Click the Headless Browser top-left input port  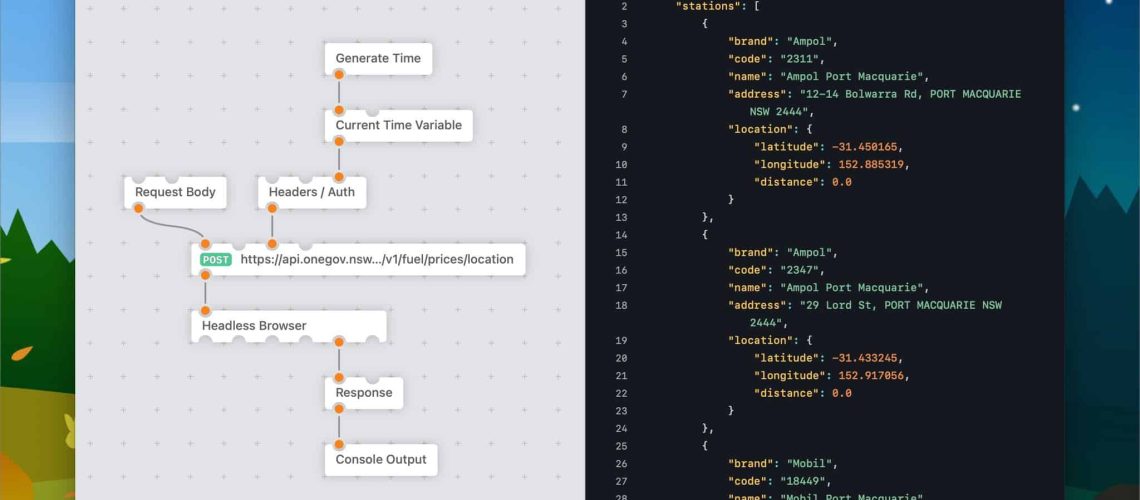click(205, 310)
